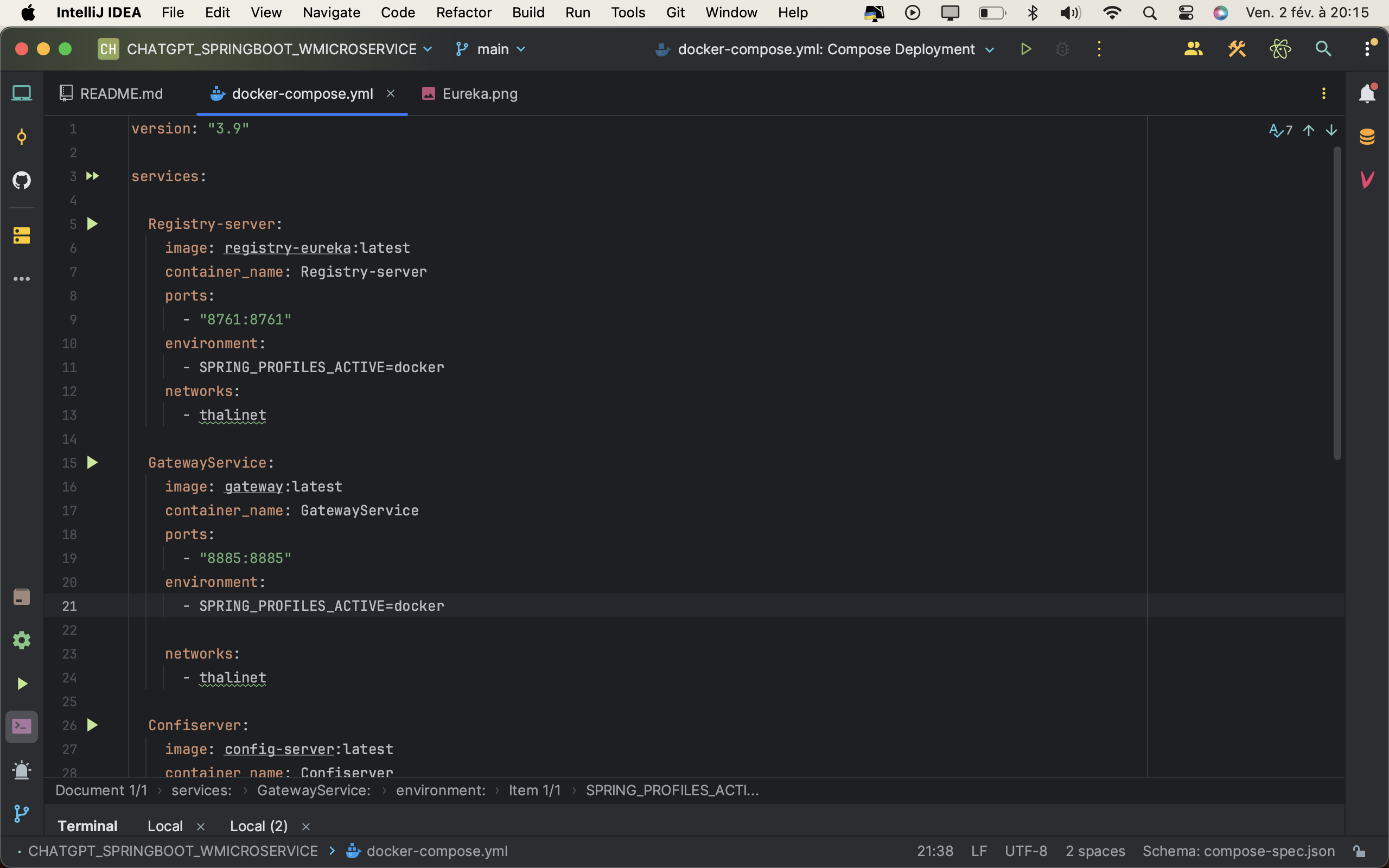The width and height of the screenshot is (1389, 868).
Task: Select the Local terminal tab
Action: (165, 826)
